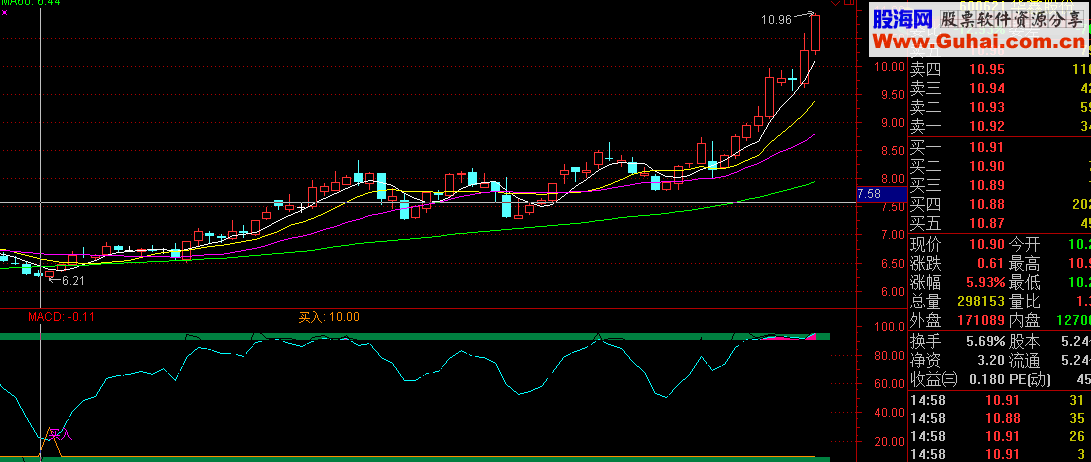Click the 量比 volume ratio label
This screenshot has height=462, width=1091.
(1024, 302)
